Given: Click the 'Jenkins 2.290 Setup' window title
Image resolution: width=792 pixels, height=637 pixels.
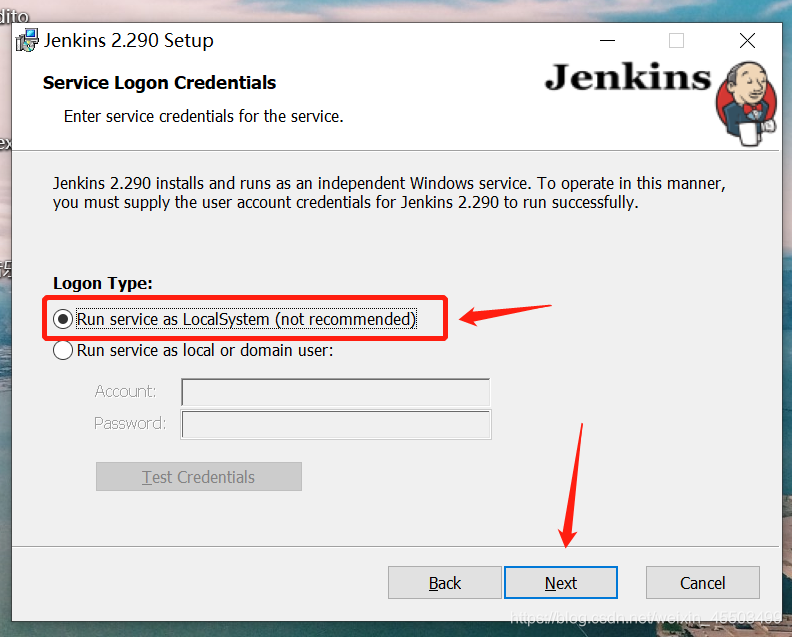Looking at the screenshot, I should coord(128,40).
